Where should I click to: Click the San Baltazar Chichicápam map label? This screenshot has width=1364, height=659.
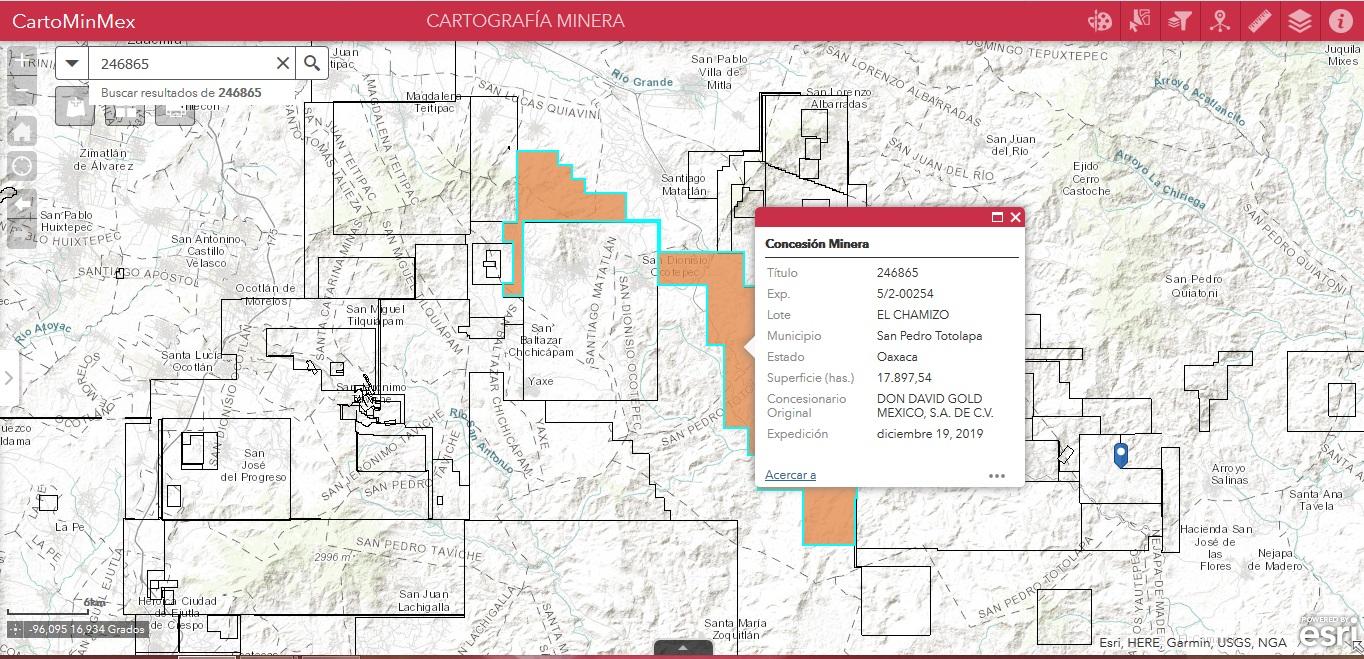pos(539,340)
